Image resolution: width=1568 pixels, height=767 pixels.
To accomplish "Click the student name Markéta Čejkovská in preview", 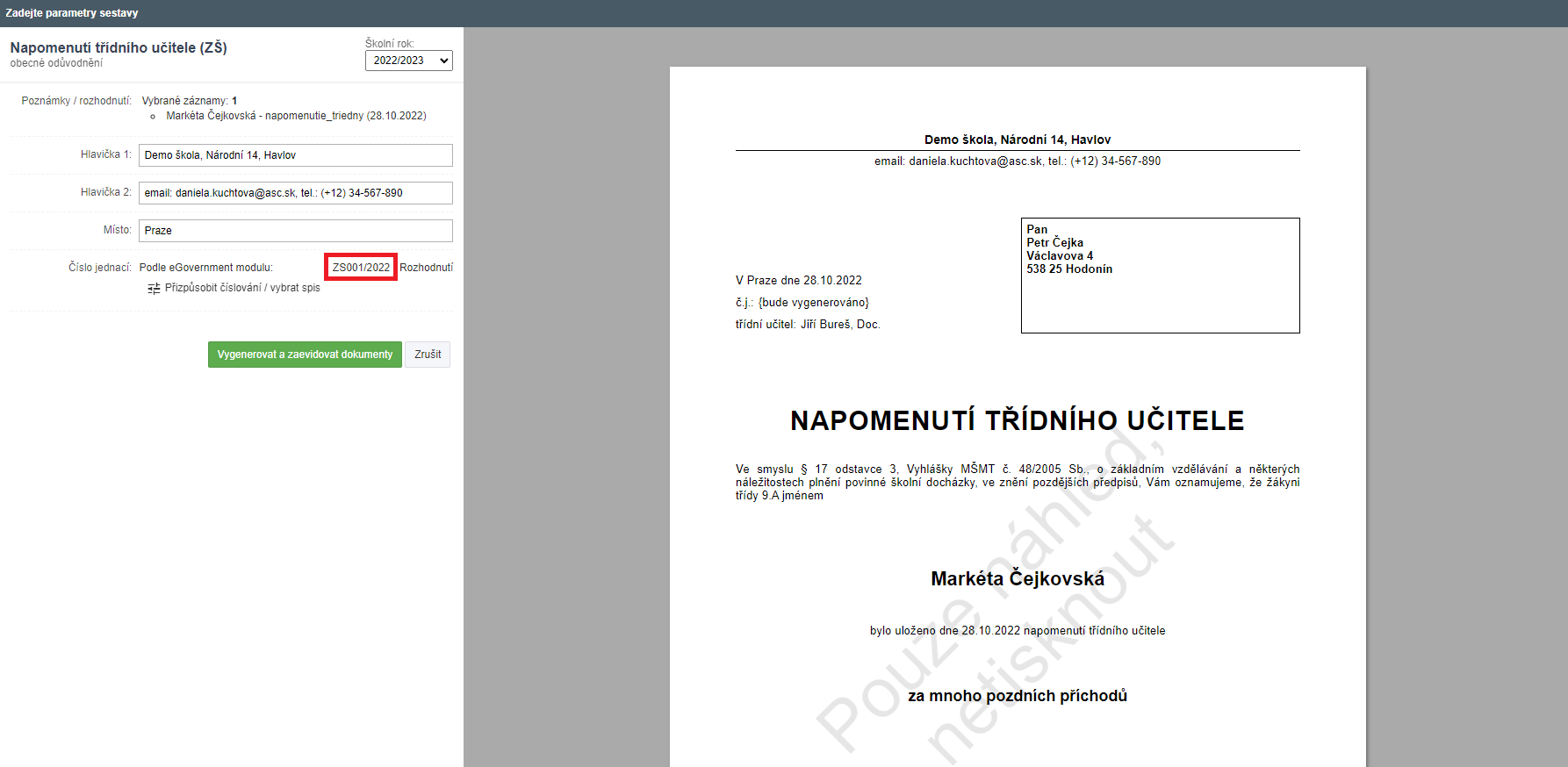I will 1018,578.
